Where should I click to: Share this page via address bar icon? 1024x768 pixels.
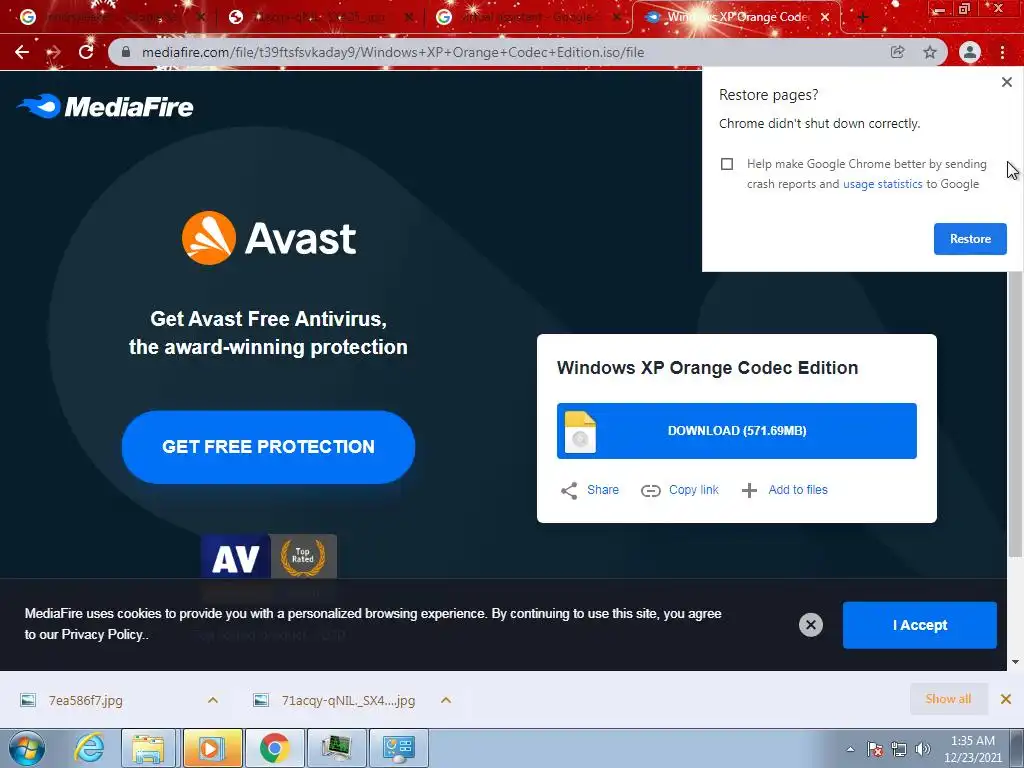897,52
